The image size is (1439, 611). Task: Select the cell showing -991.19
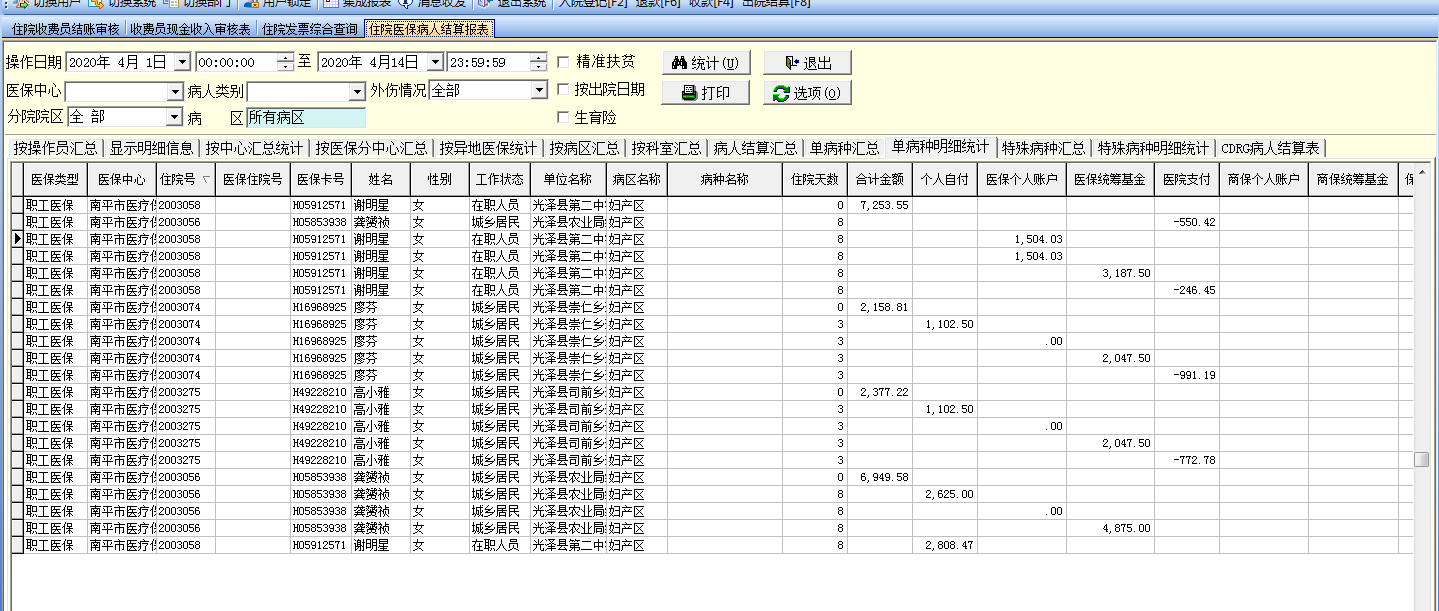point(1187,375)
